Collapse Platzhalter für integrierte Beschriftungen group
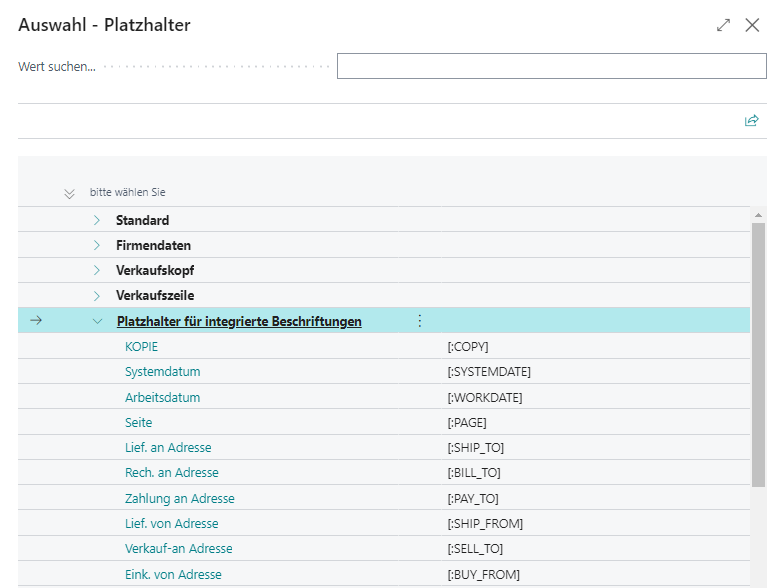 [97, 321]
